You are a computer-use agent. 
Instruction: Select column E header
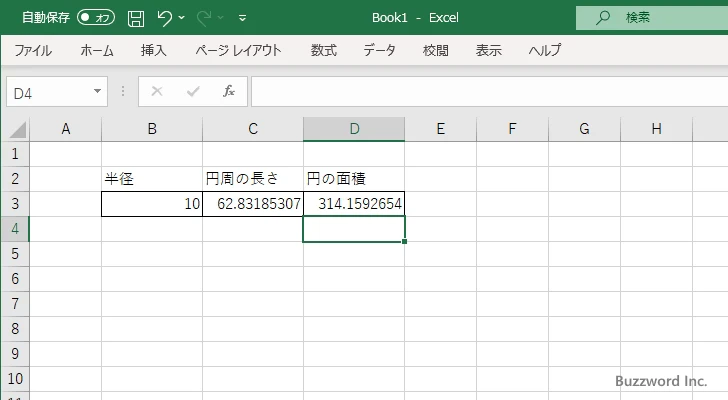point(441,129)
